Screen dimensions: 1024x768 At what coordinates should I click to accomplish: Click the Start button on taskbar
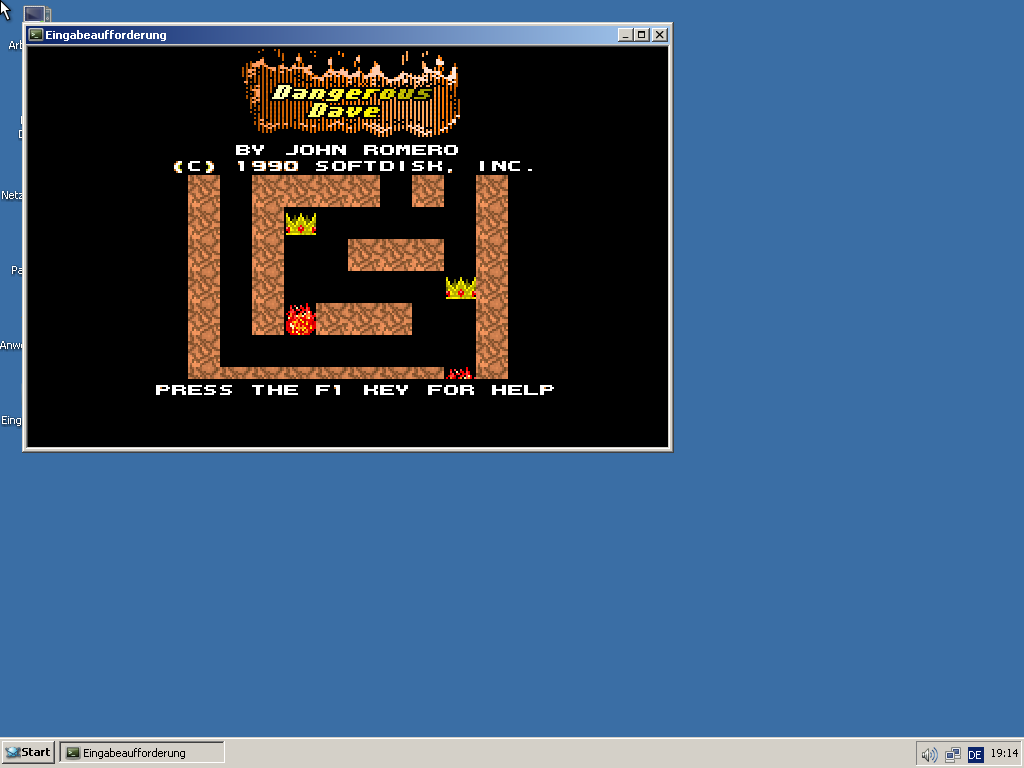click(x=28, y=752)
